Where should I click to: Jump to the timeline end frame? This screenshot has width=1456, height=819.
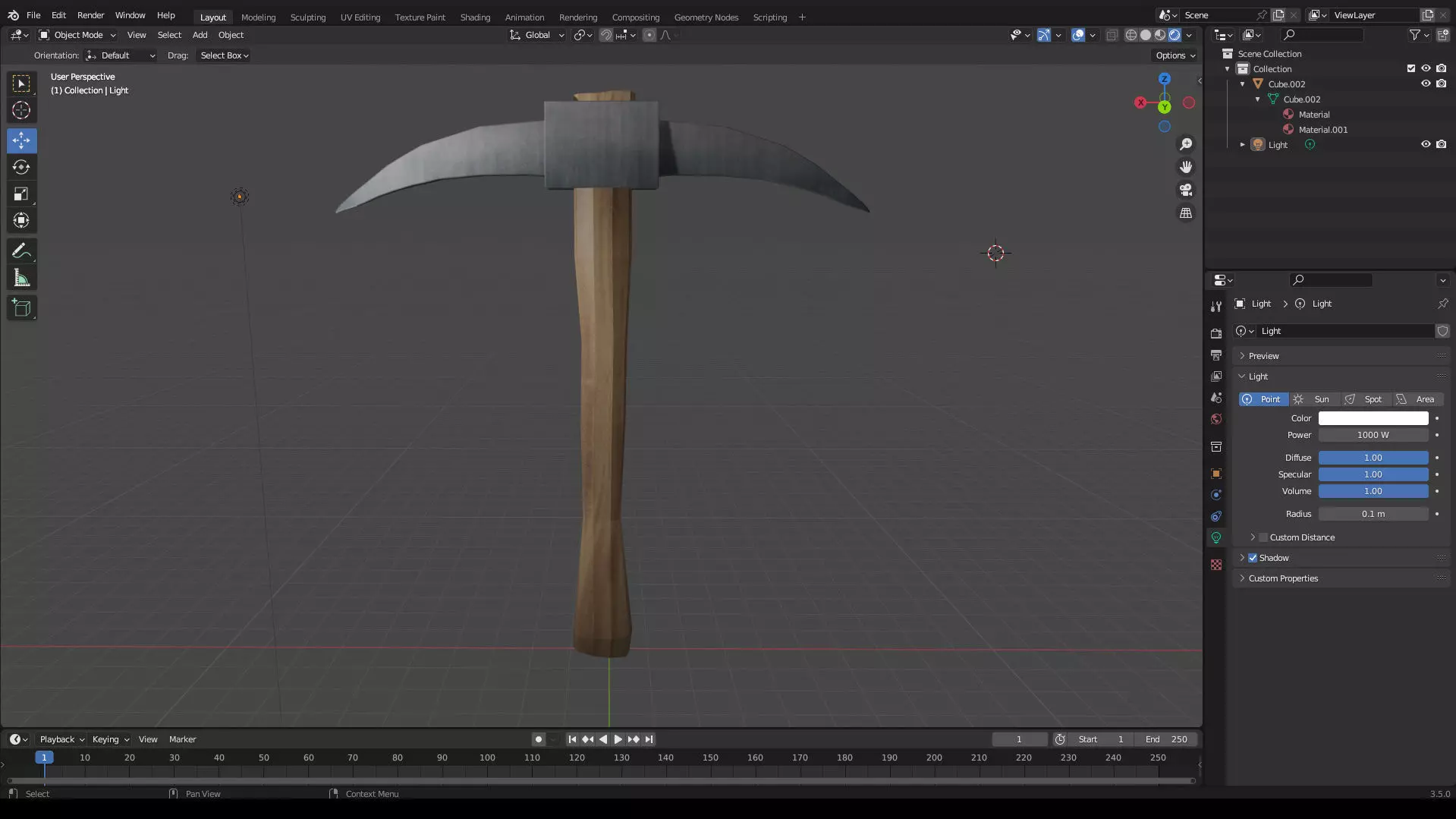[649, 739]
